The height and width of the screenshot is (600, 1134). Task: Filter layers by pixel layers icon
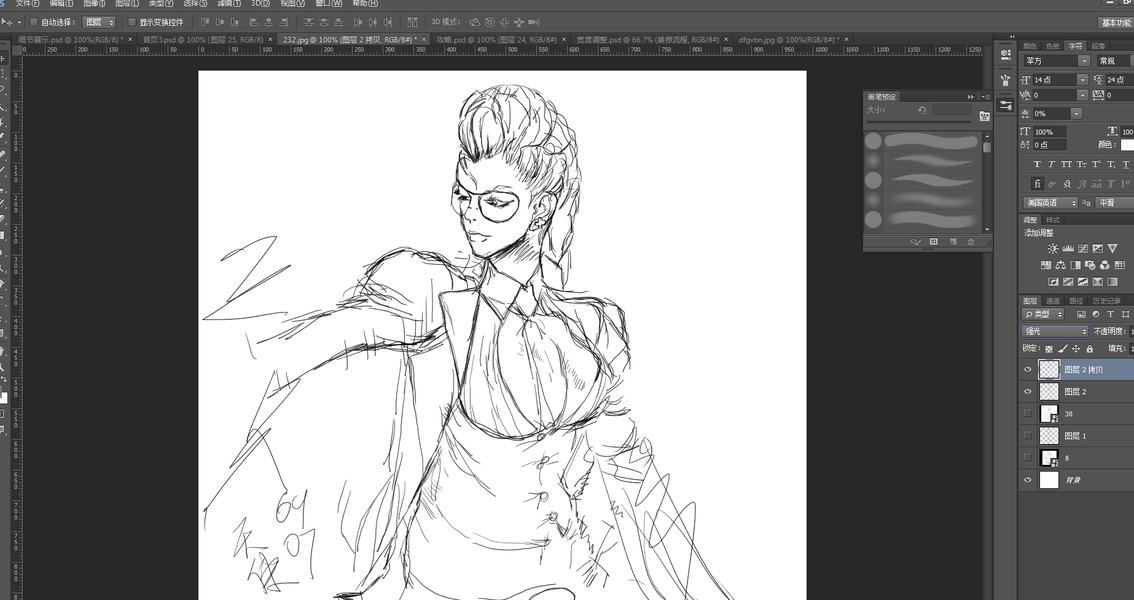click(1081, 314)
